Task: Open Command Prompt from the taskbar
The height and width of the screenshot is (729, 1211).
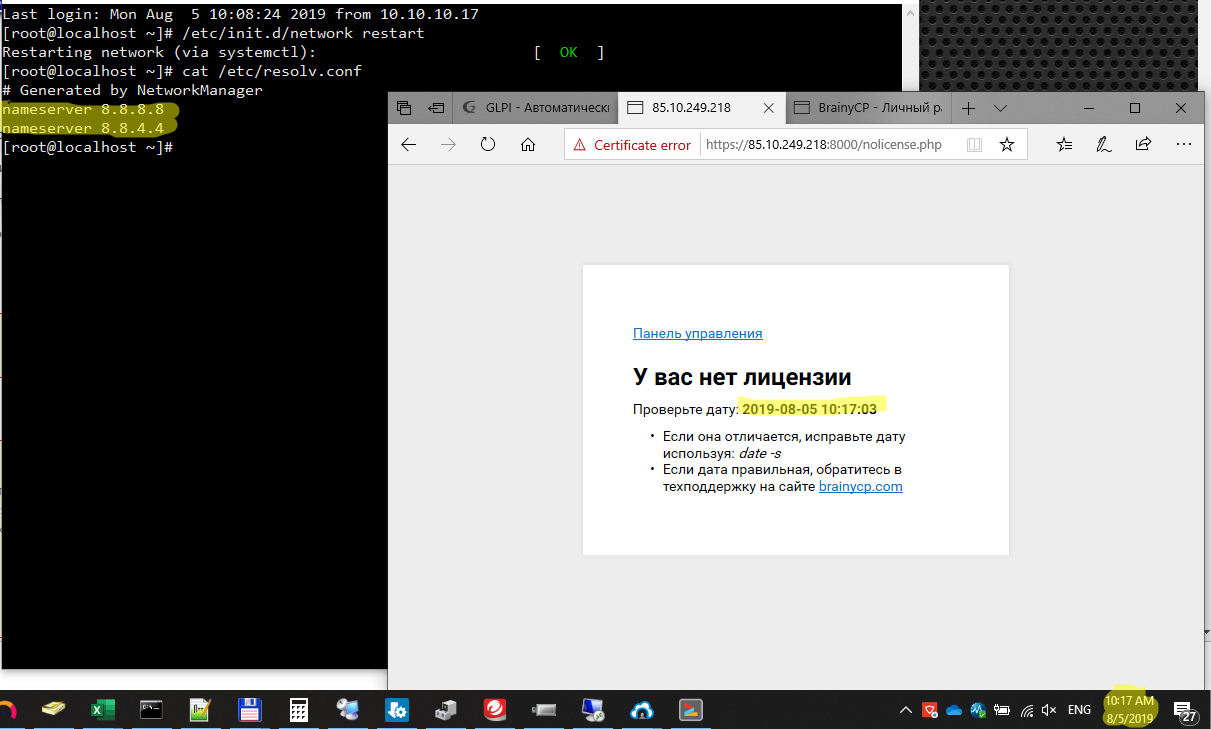Action: point(150,710)
